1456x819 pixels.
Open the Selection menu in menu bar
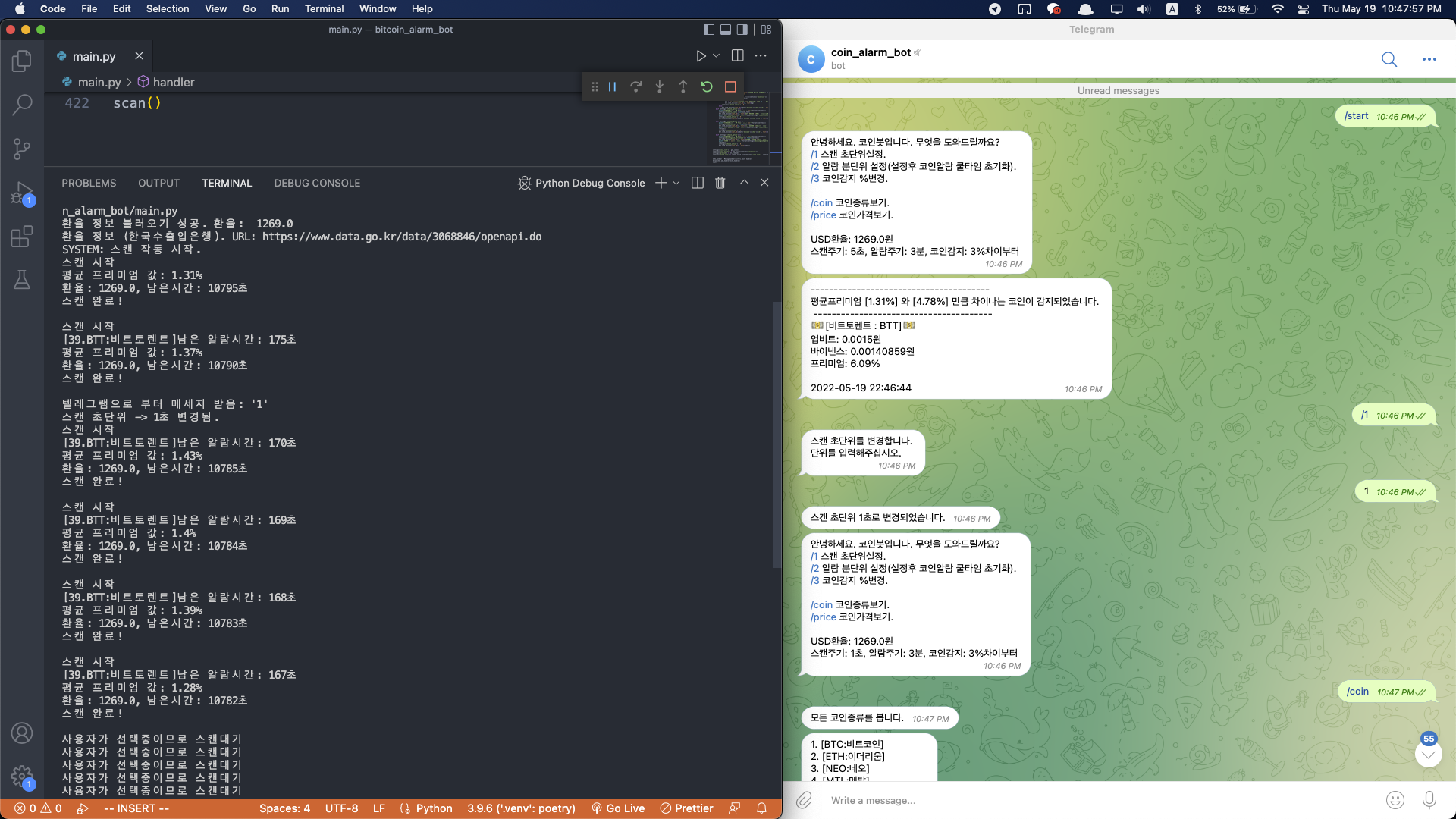[x=168, y=8]
